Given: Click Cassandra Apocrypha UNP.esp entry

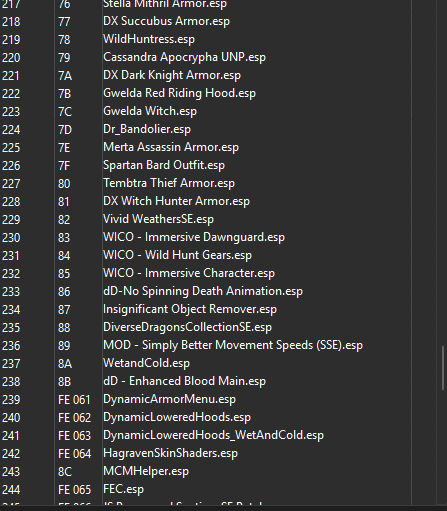Looking at the screenshot, I should click(x=184, y=57).
